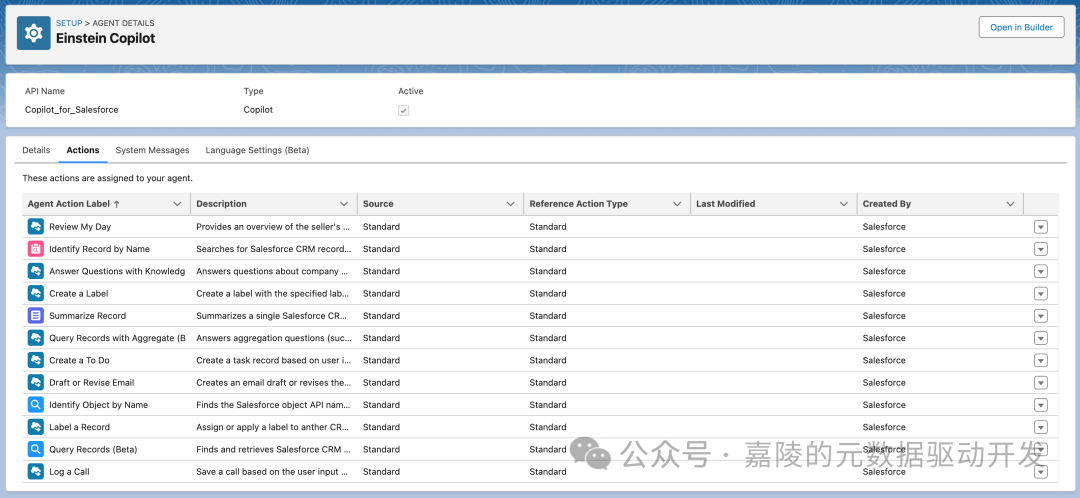Open Agent Action Label column menu

pyautogui.click(x=178, y=204)
